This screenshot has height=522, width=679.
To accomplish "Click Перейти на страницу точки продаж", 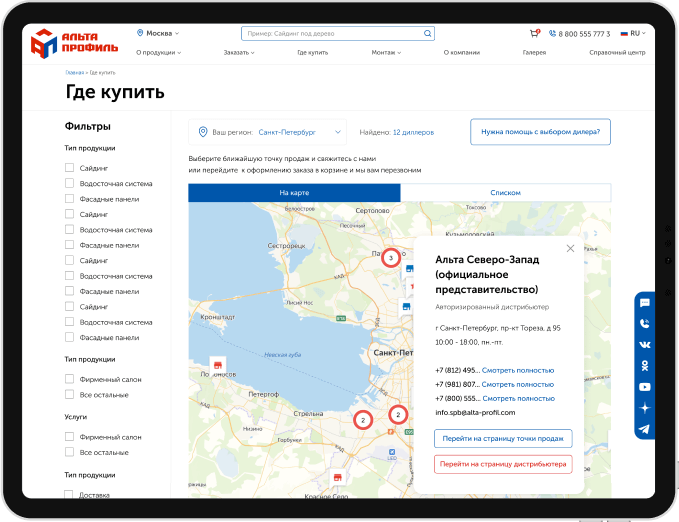I will [x=503, y=439].
